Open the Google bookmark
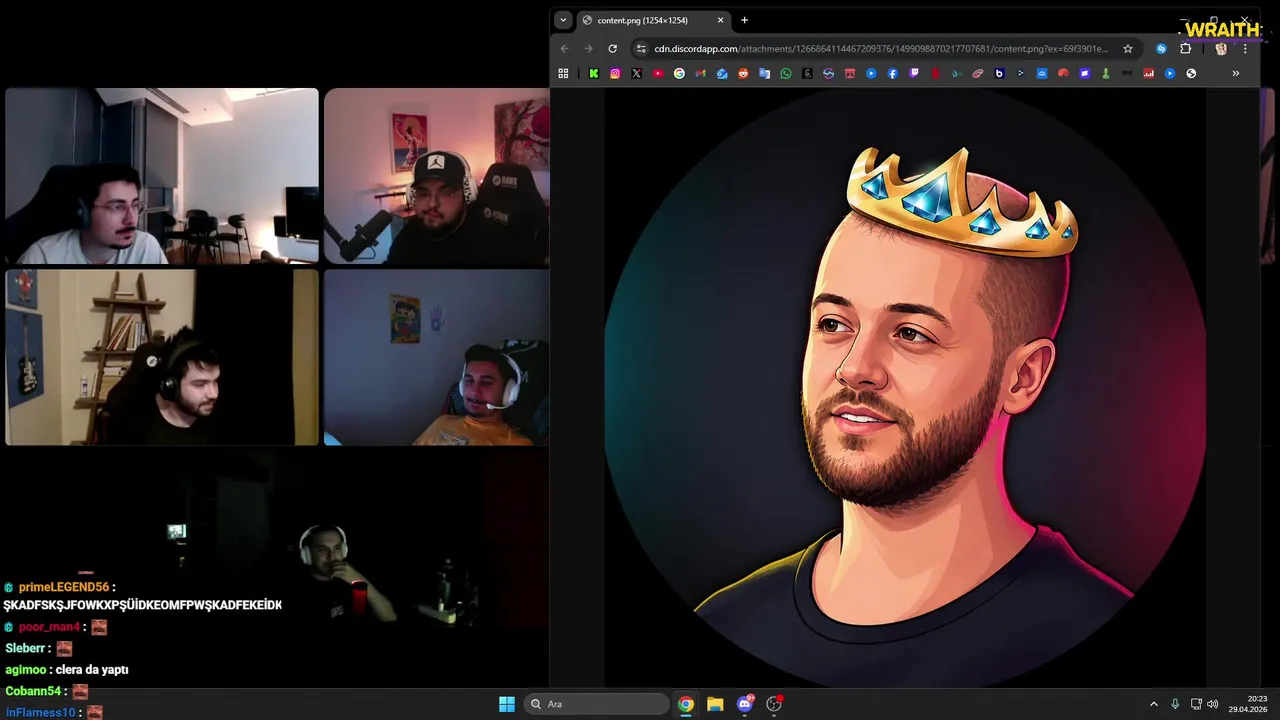This screenshot has width=1280, height=720. (679, 73)
